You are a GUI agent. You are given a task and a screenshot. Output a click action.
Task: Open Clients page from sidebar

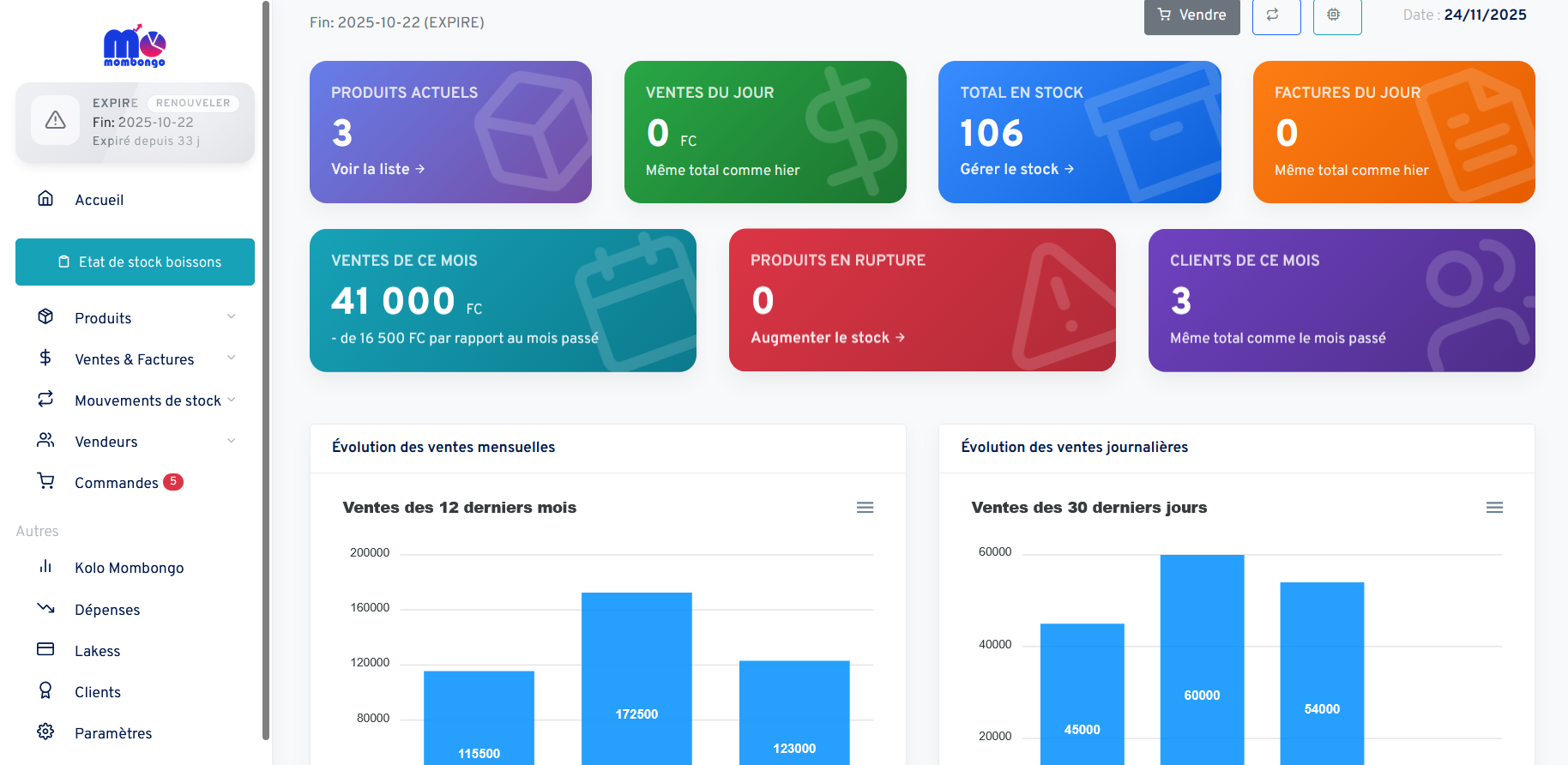[97, 692]
